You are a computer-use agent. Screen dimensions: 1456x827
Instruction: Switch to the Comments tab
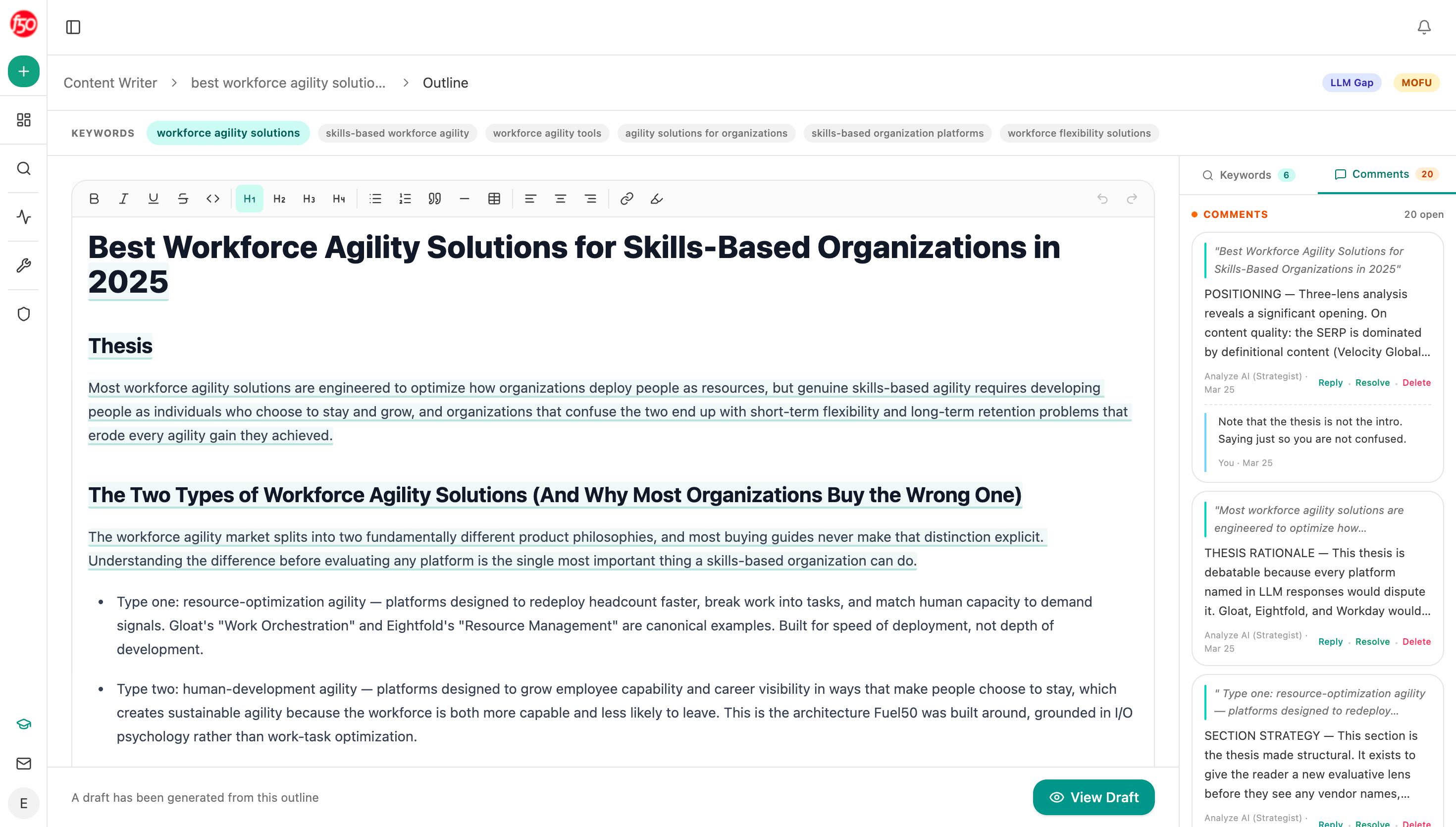pyautogui.click(x=1386, y=174)
